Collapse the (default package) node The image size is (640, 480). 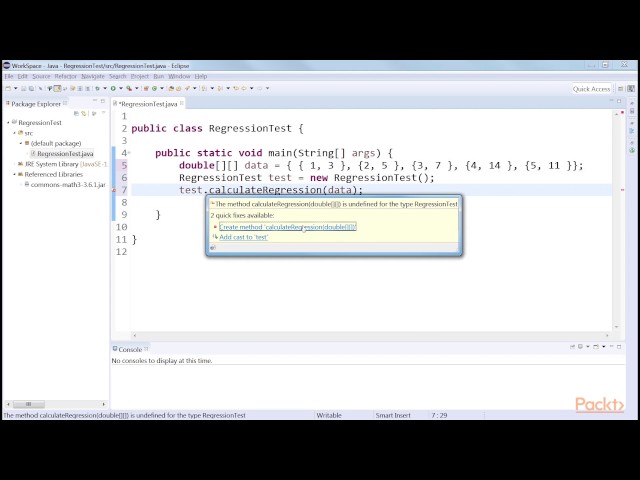21,143
